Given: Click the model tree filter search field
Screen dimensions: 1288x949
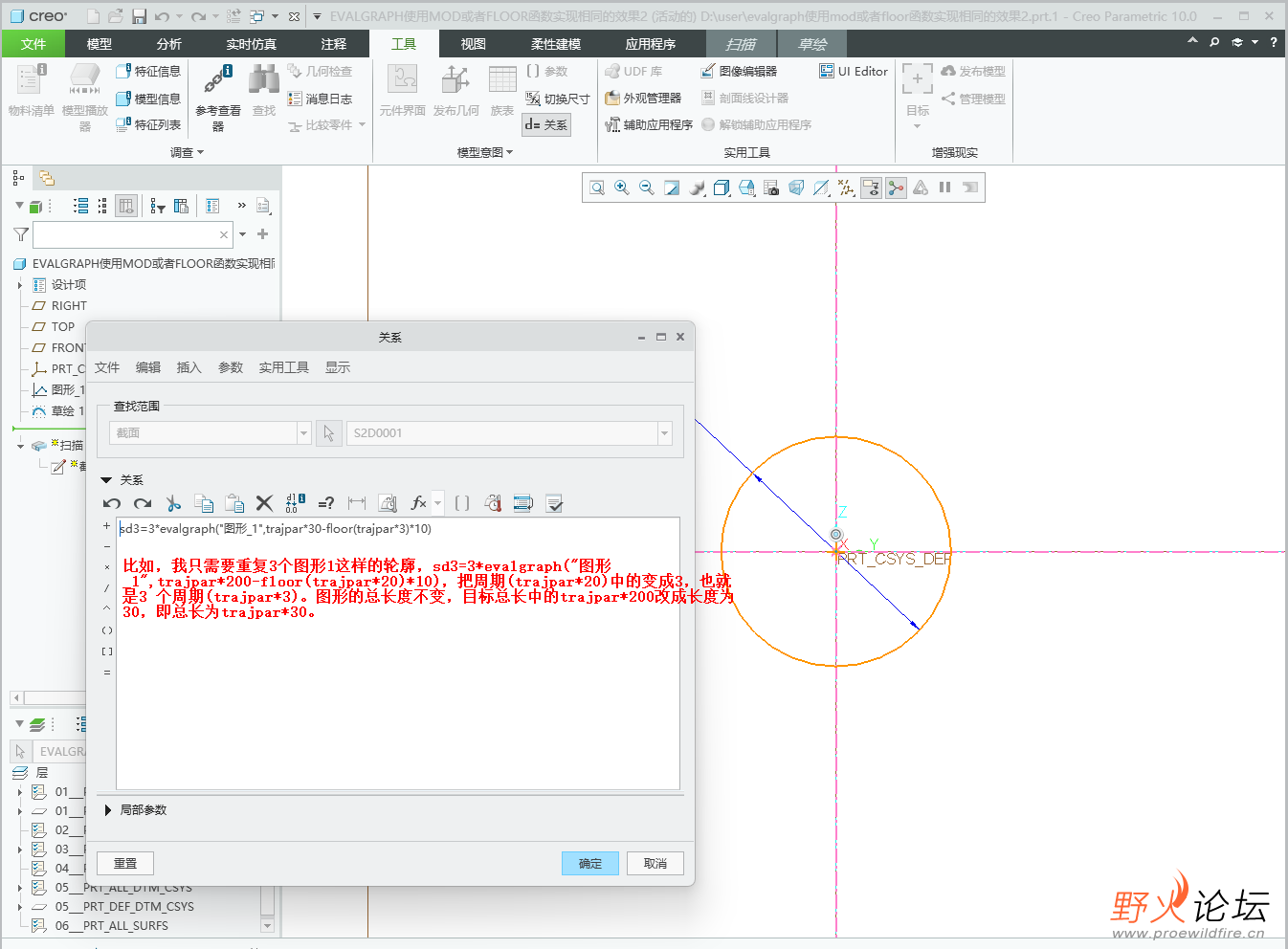Looking at the screenshot, I should click(x=132, y=234).
